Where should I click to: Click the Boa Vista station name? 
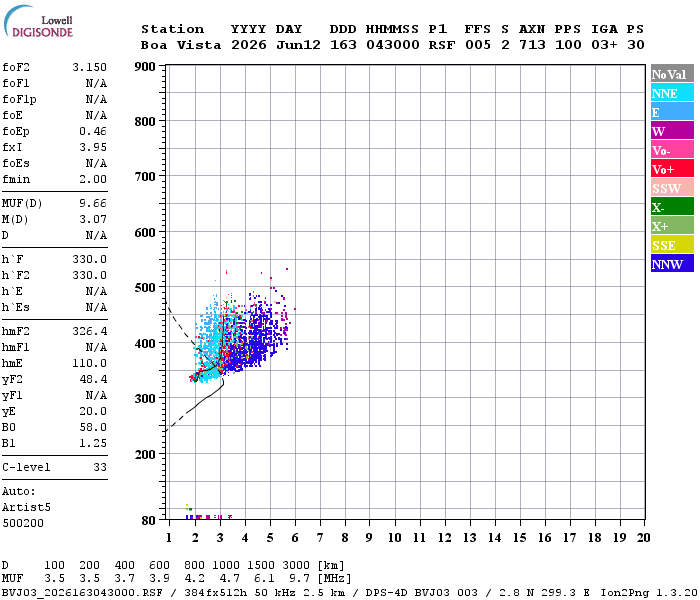point(181,45)
